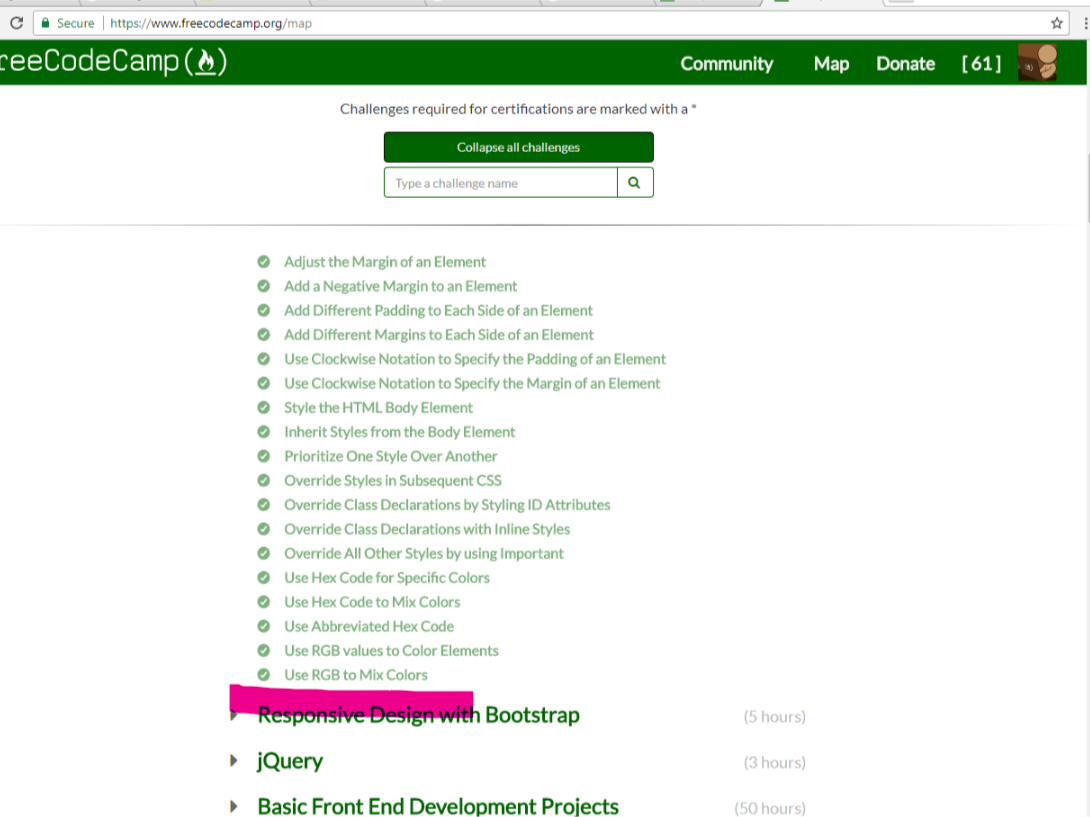Viewport: 1090px width, 817px height.
Task: Click checkmark beside Add a Negative Margin
Action: (x=263, y=286)
